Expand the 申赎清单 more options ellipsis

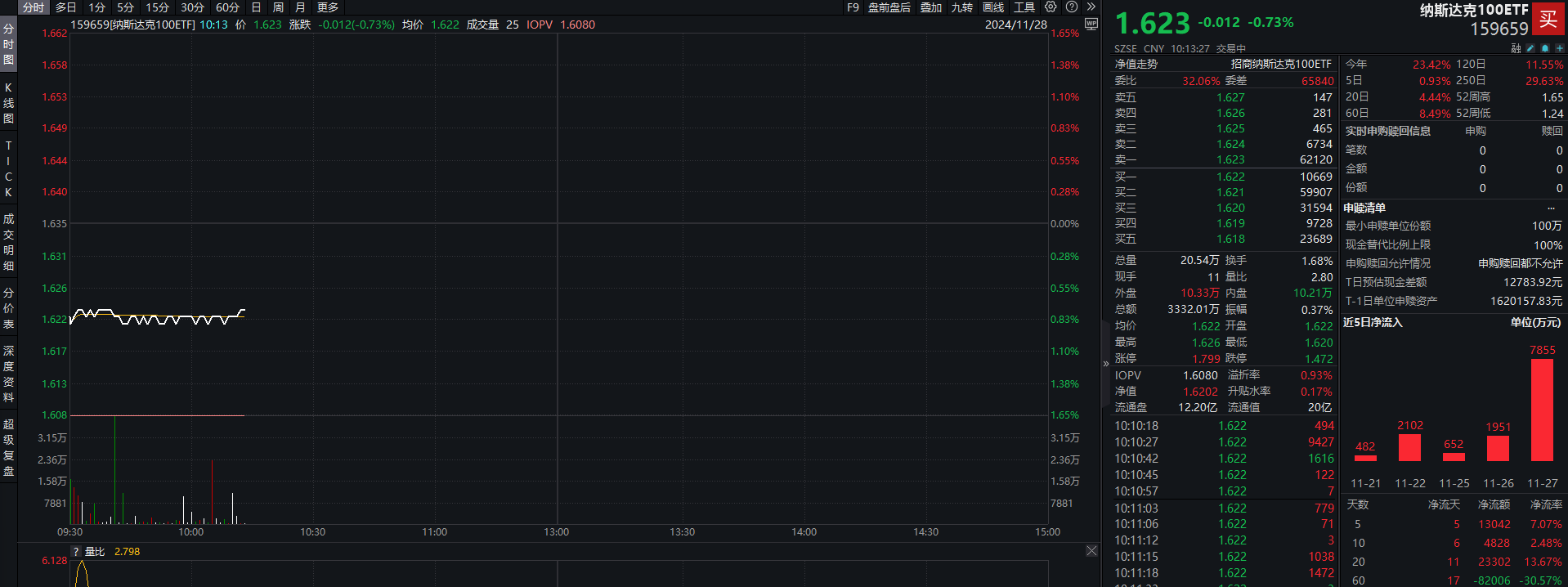tap(1551, 208)
